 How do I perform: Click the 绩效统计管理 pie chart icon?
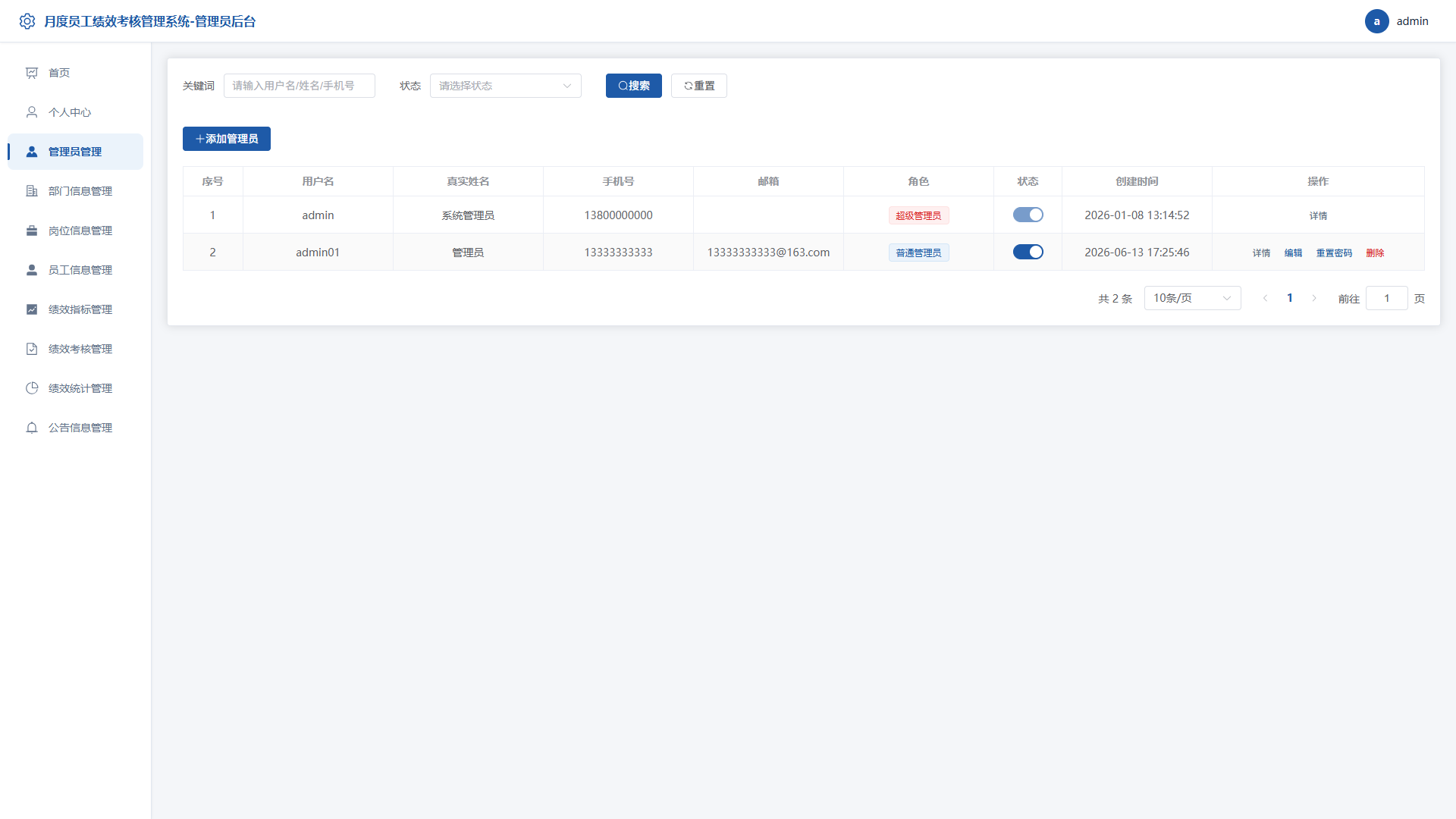pyautogui.click(x=32, y=388)
